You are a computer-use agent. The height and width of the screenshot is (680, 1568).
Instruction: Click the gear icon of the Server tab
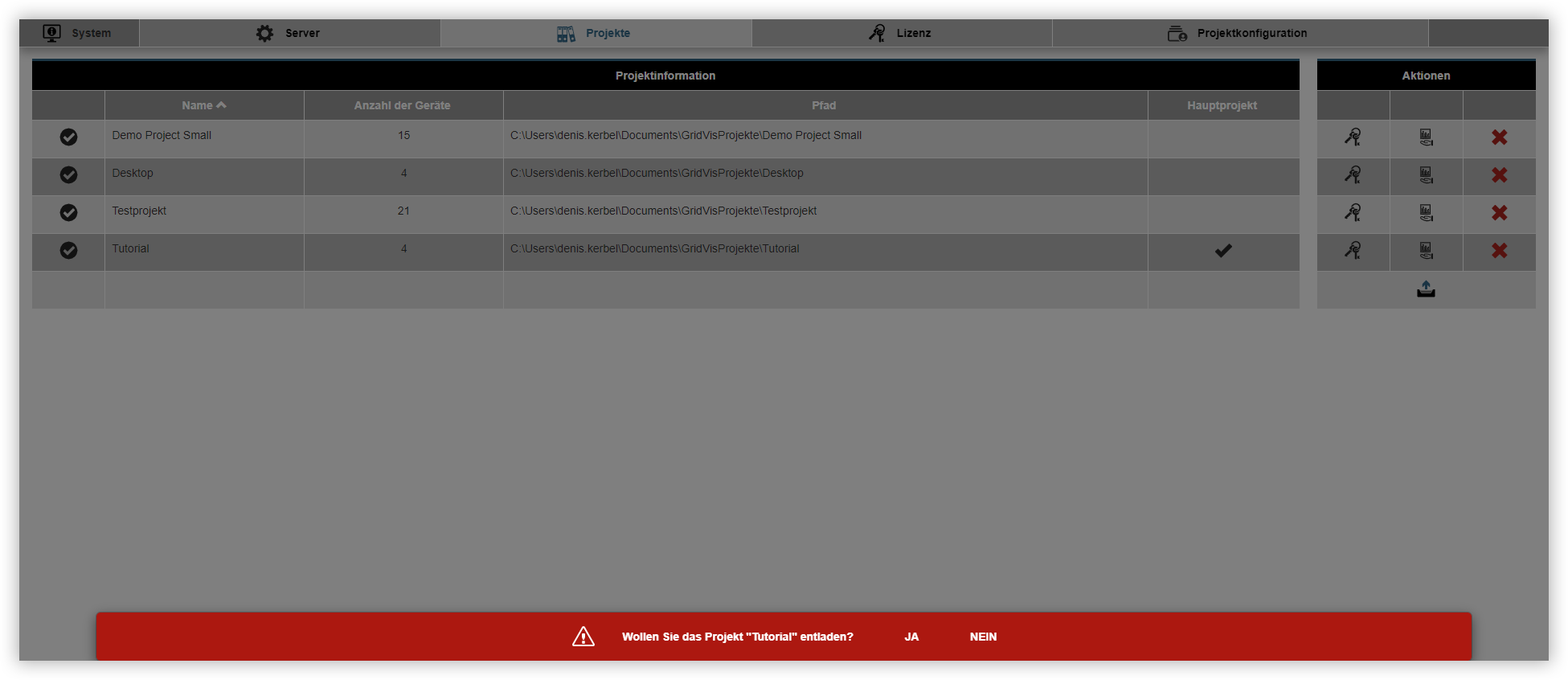(264, 33)
